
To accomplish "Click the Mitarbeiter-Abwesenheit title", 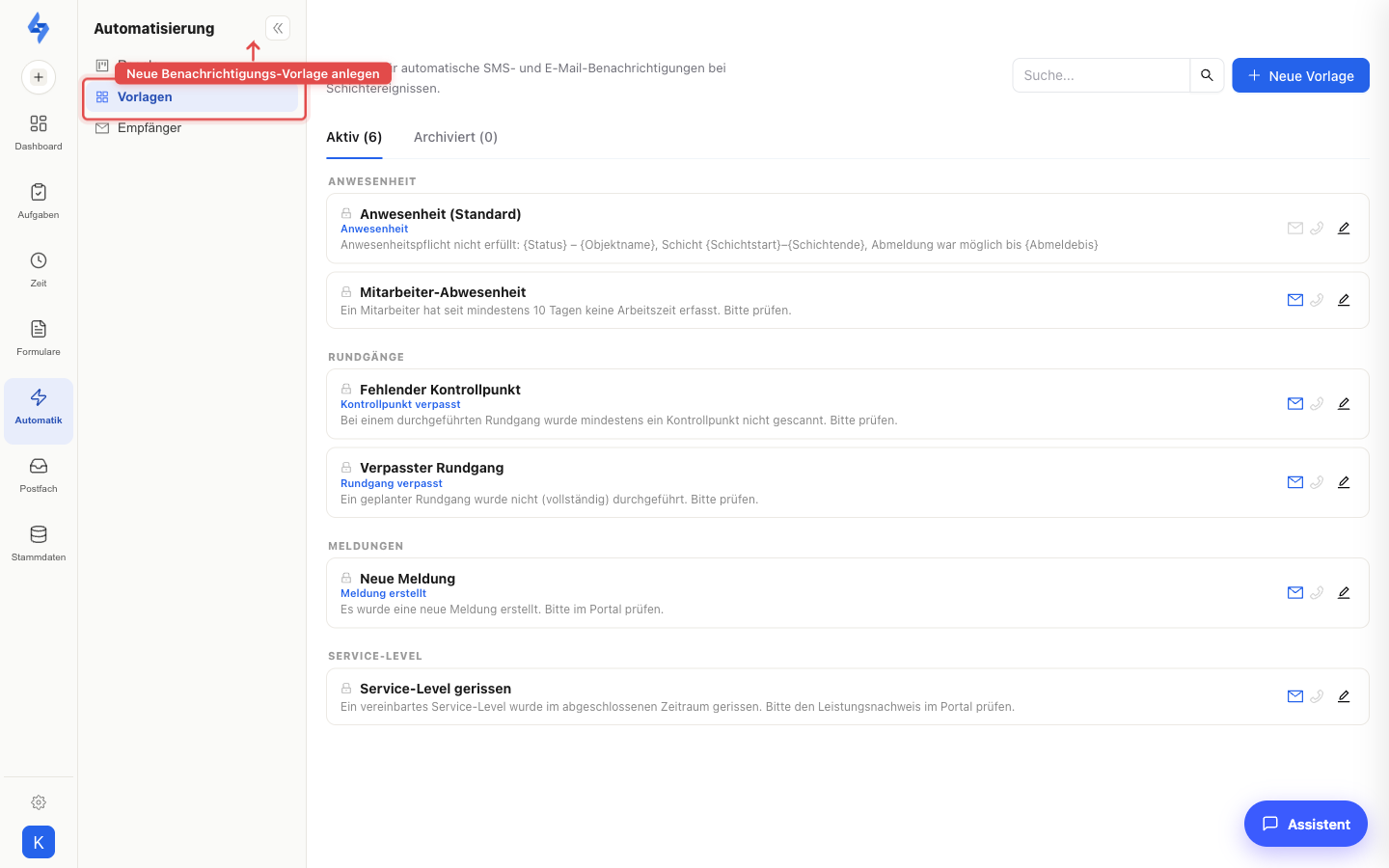I will pos(443,292).
